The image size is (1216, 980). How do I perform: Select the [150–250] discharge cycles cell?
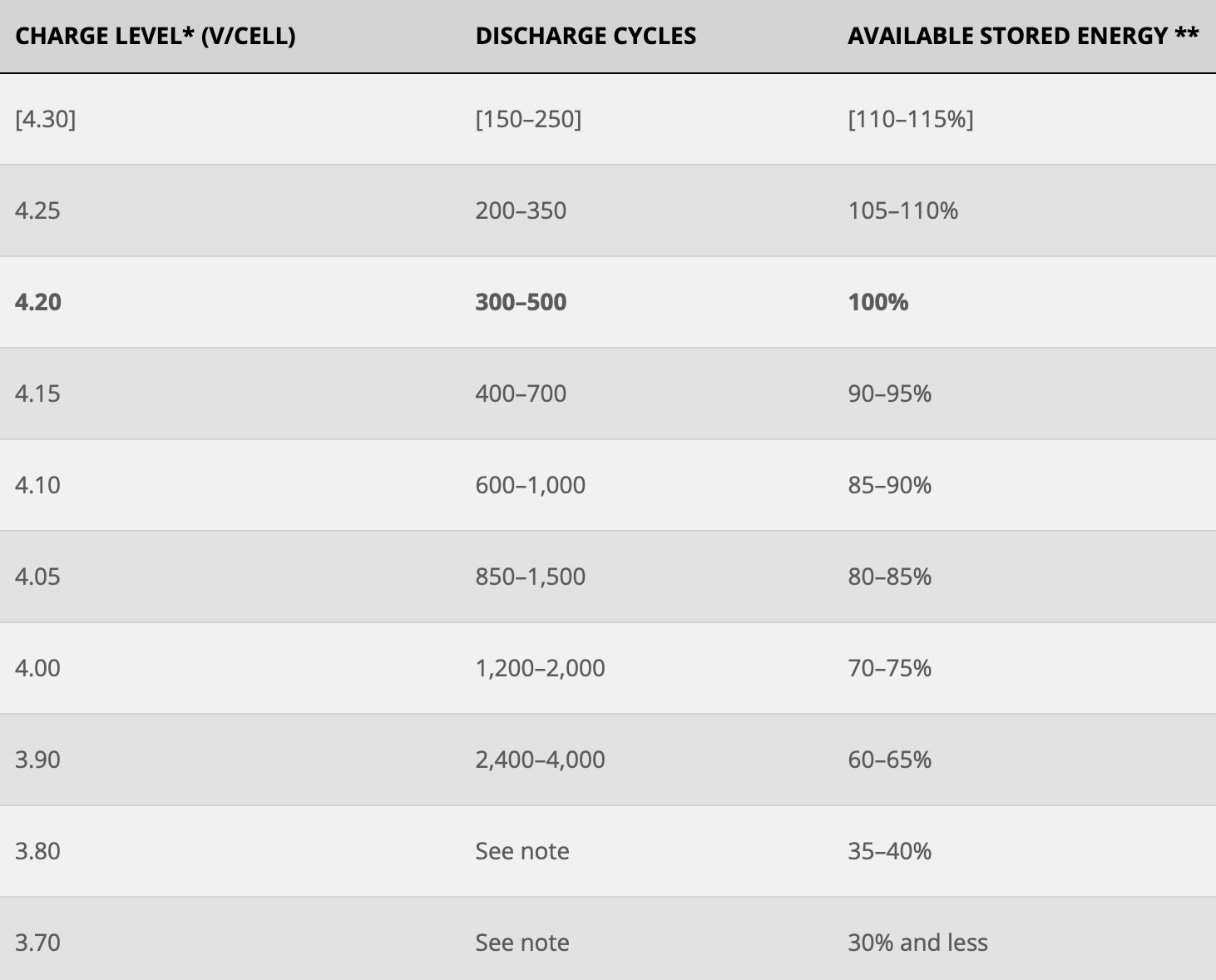tap(528, 119)
